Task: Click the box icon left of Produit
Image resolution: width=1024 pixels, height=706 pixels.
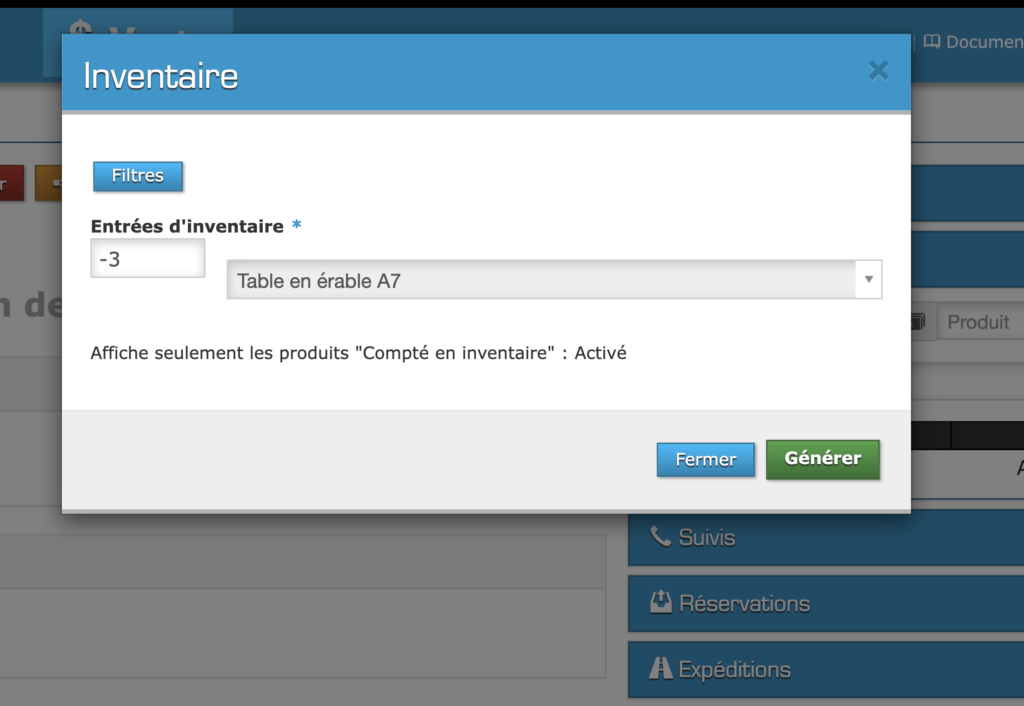Action: coord(919,322)
